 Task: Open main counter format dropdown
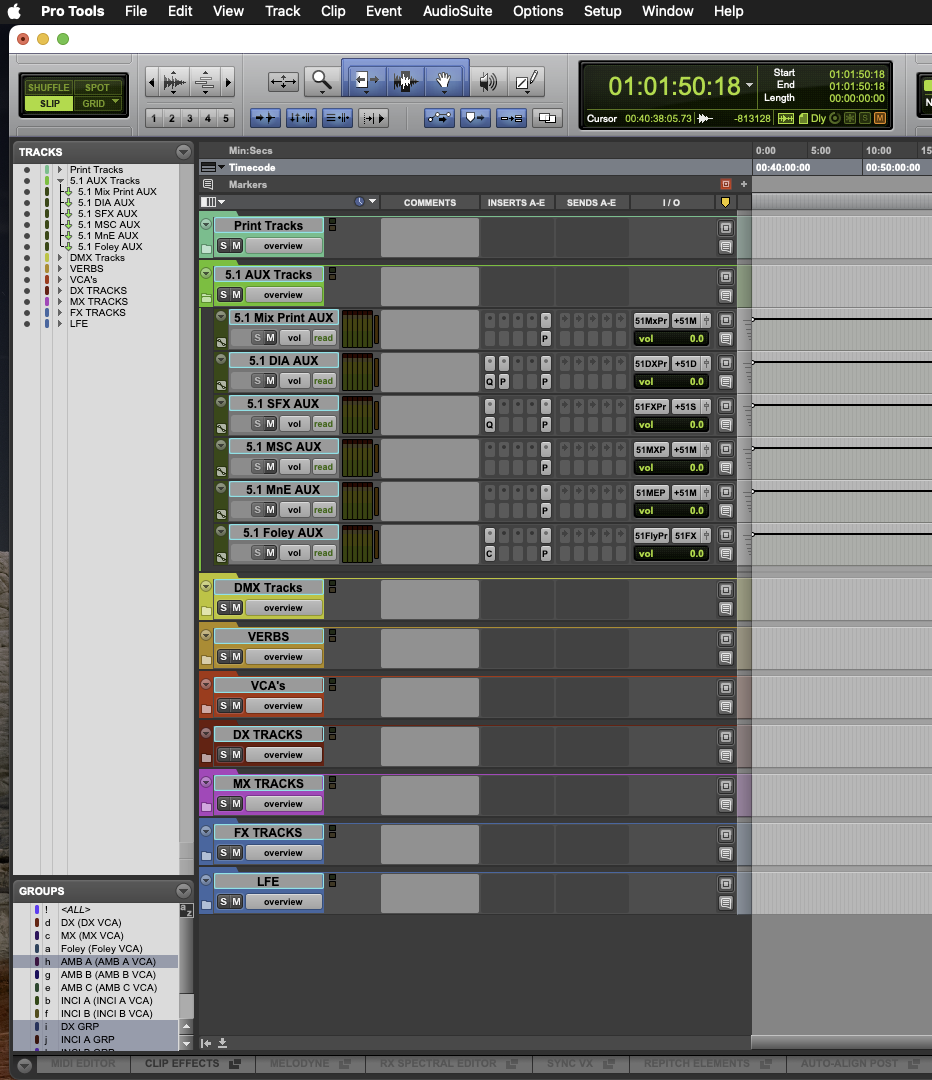(749, 86)
